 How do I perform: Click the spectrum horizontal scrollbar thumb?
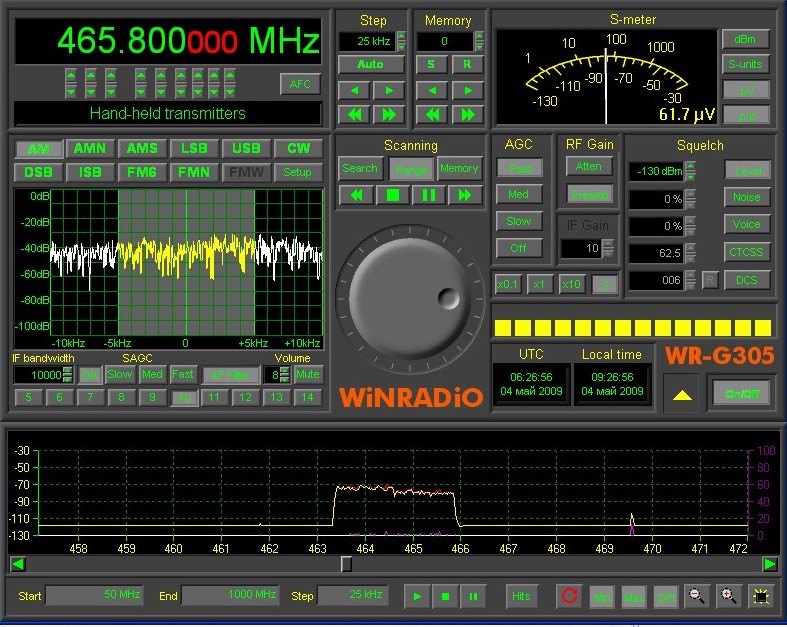point(346,564)
